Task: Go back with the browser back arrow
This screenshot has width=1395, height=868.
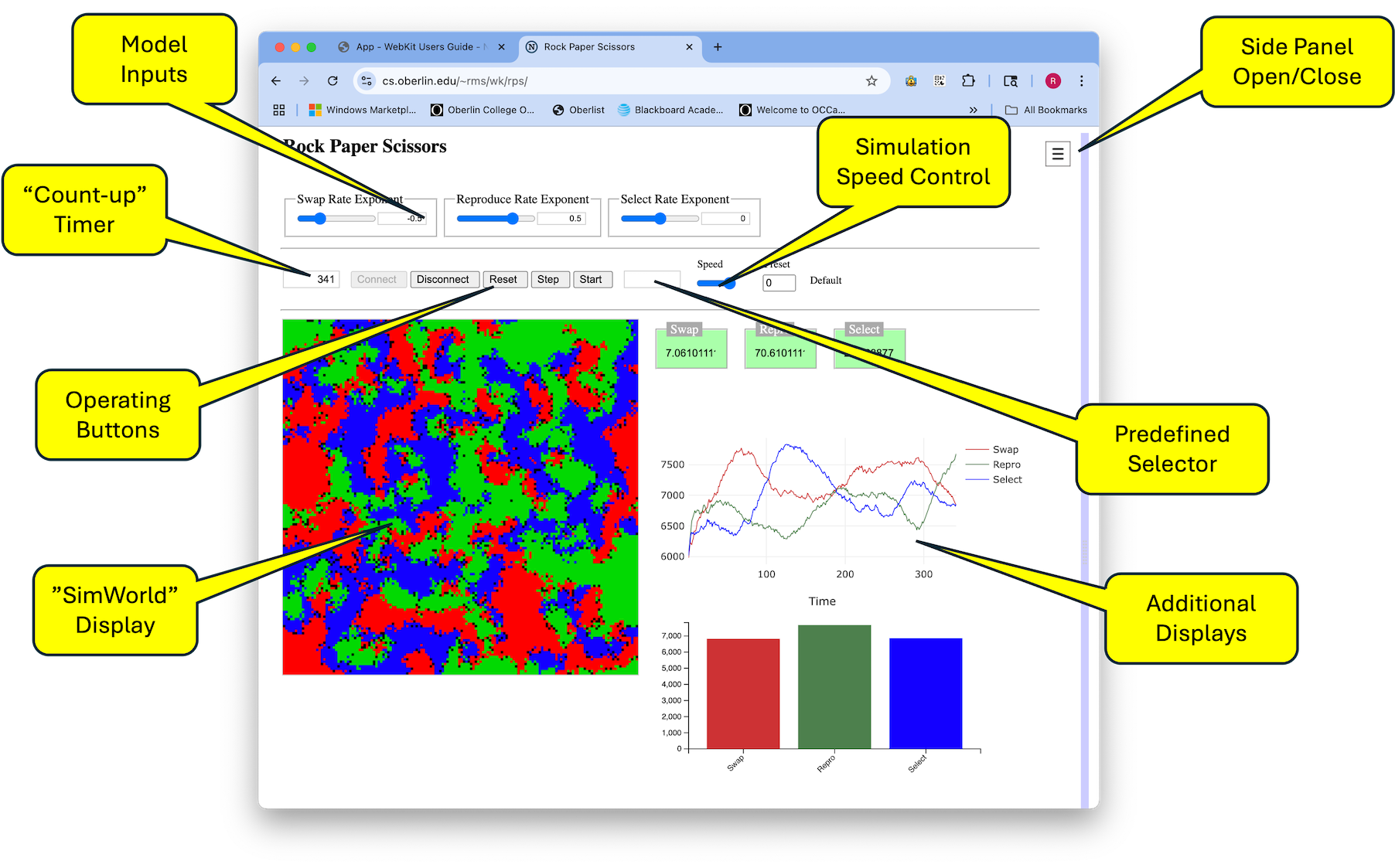Action: click(276, 81)
